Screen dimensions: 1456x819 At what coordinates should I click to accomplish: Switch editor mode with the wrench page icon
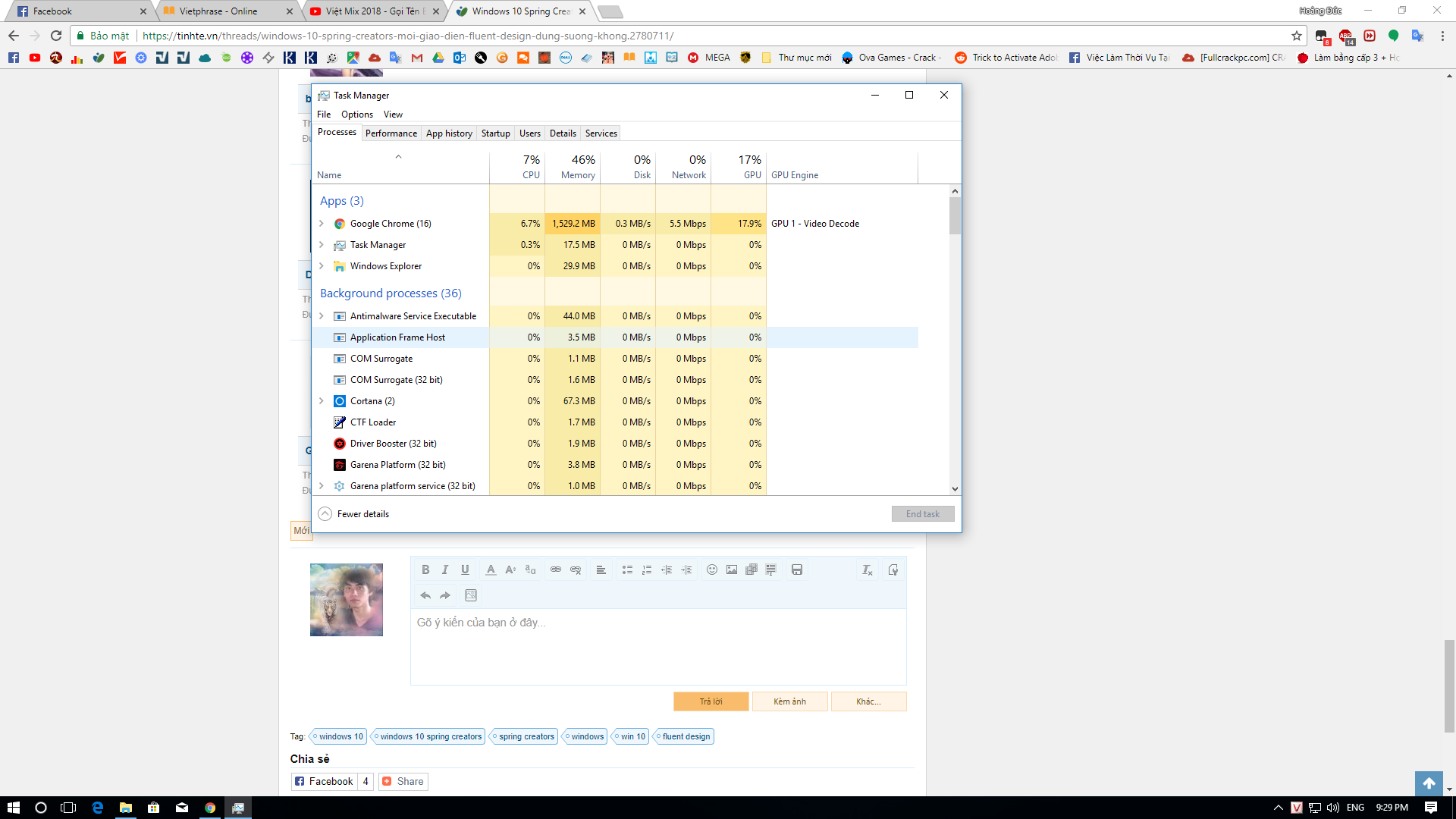(893, 570)
